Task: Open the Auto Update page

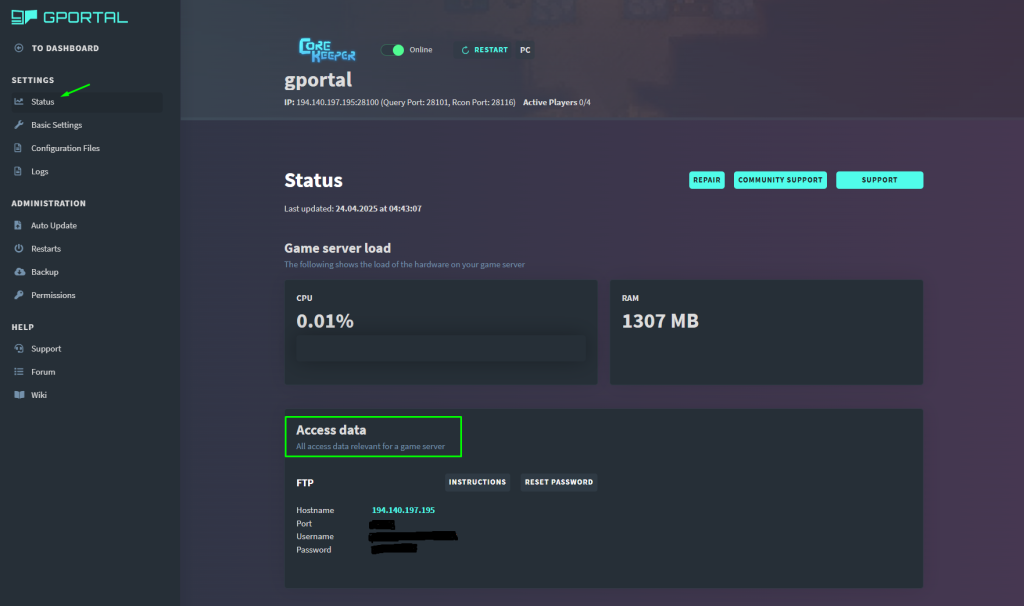Action: pyautogui.click(x=54, y=225)
